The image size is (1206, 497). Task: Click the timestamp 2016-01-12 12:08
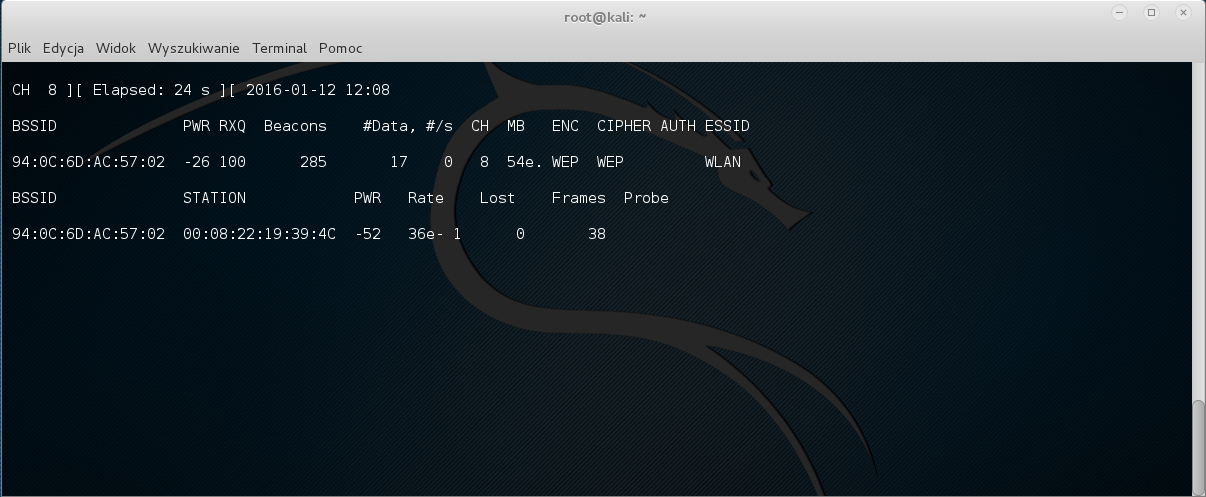317,90
